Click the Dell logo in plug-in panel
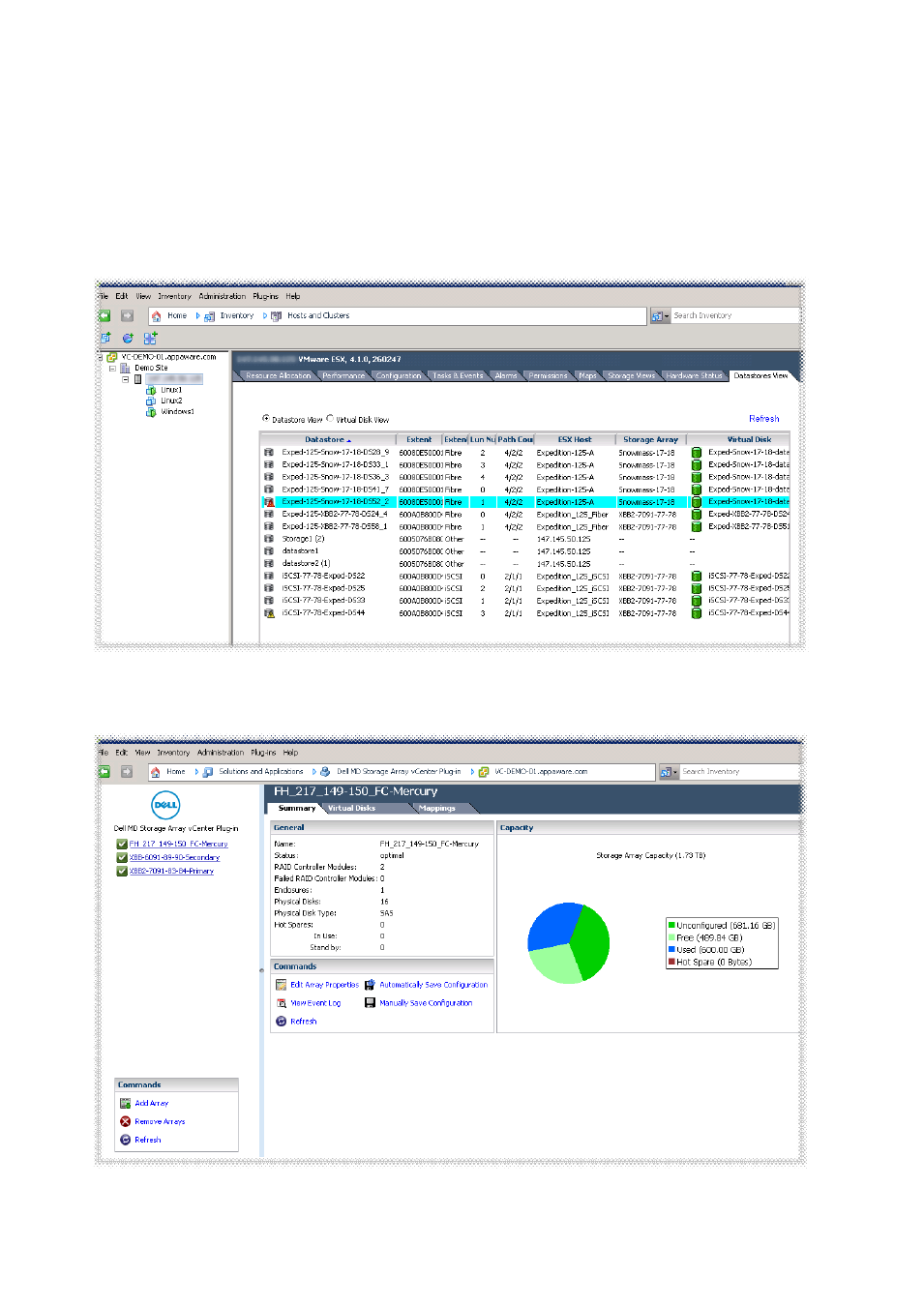 click(x=165, y=804)
